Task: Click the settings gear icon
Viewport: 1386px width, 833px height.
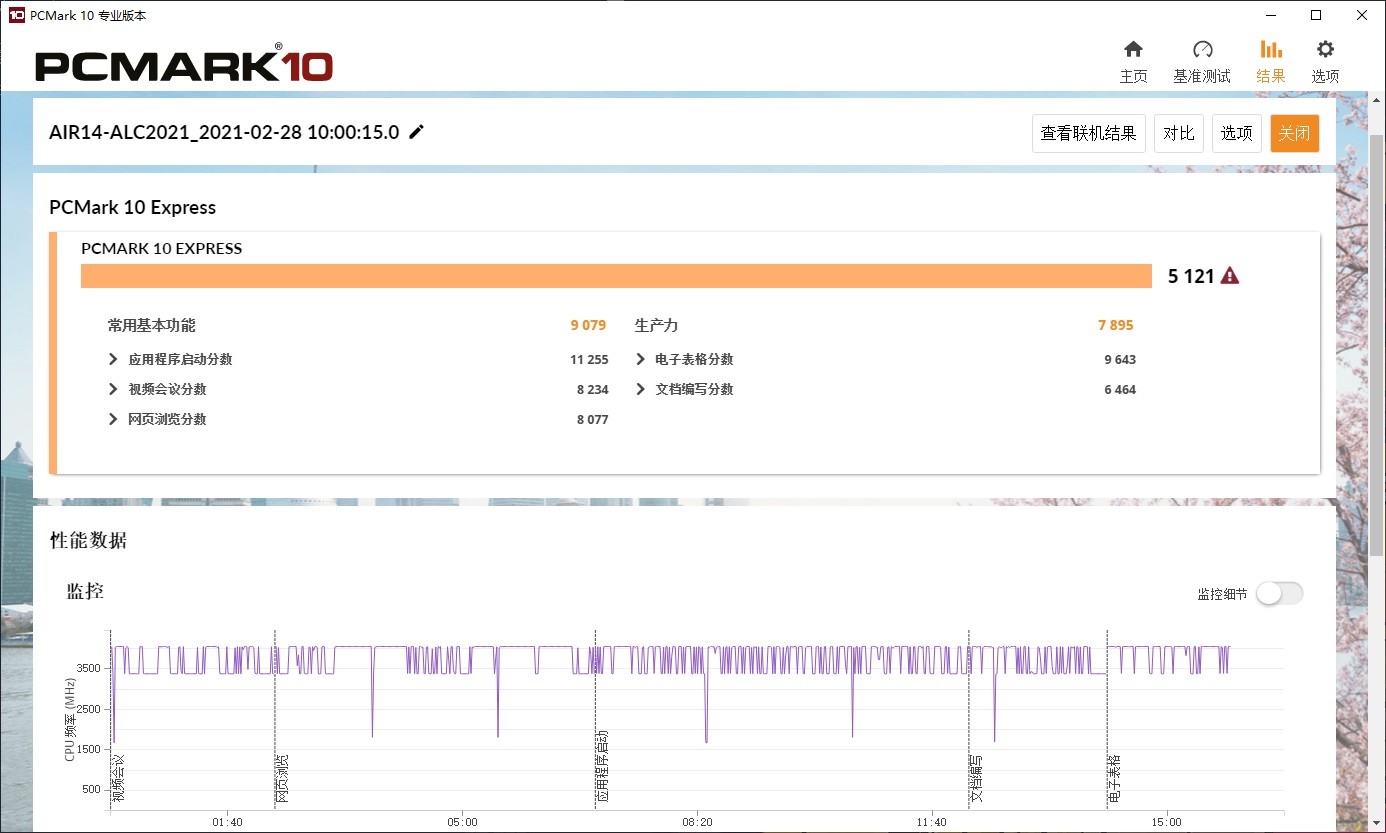Action: 1325,49
